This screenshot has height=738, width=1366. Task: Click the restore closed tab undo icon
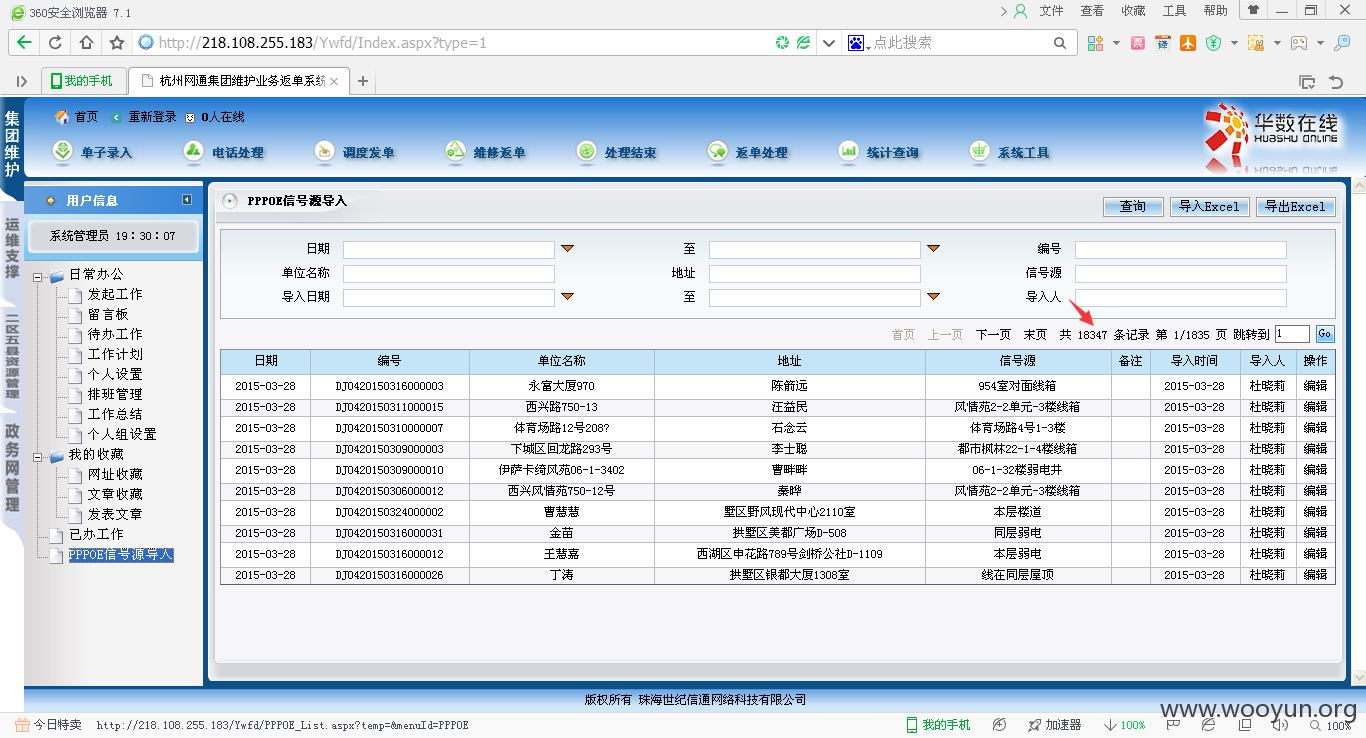point(1336,82)
